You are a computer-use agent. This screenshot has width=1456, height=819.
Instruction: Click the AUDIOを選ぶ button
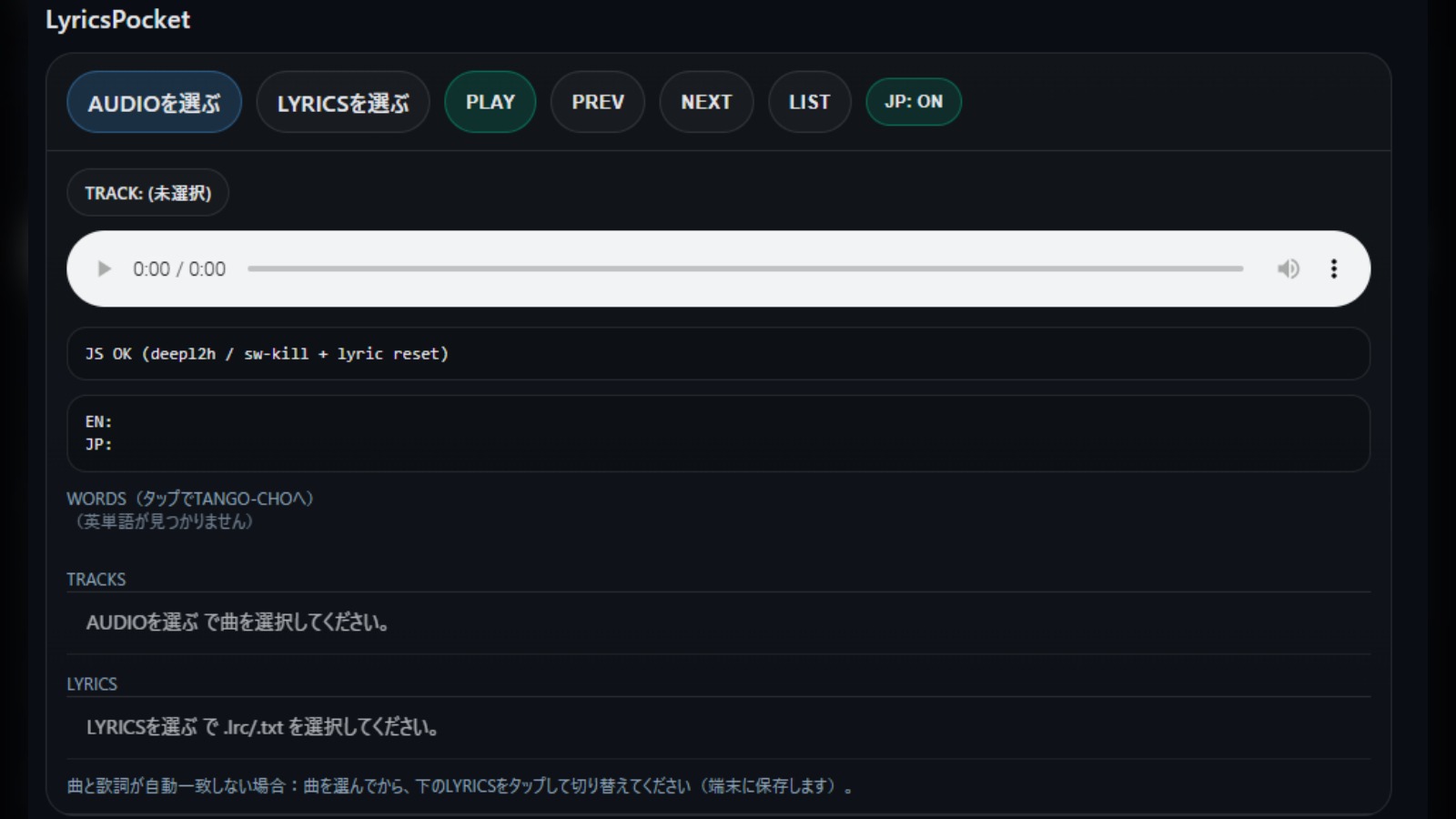(154, 103)
